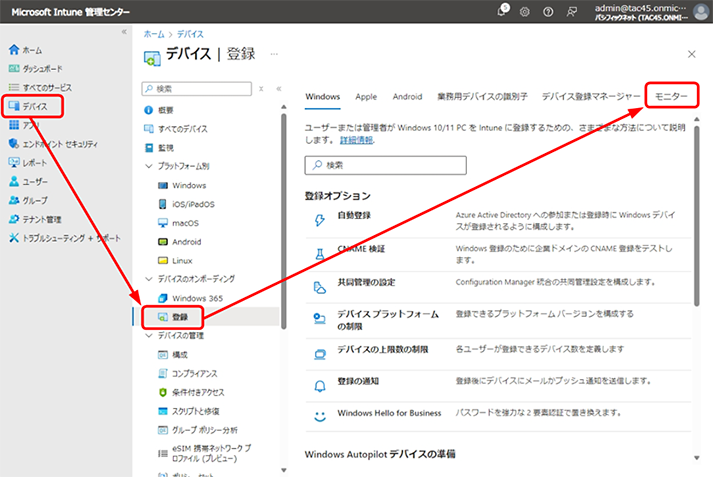The width and height of the screenshot is (713, 477).
Task: Open 条件付きアクセス menu item
Action: 191,392
